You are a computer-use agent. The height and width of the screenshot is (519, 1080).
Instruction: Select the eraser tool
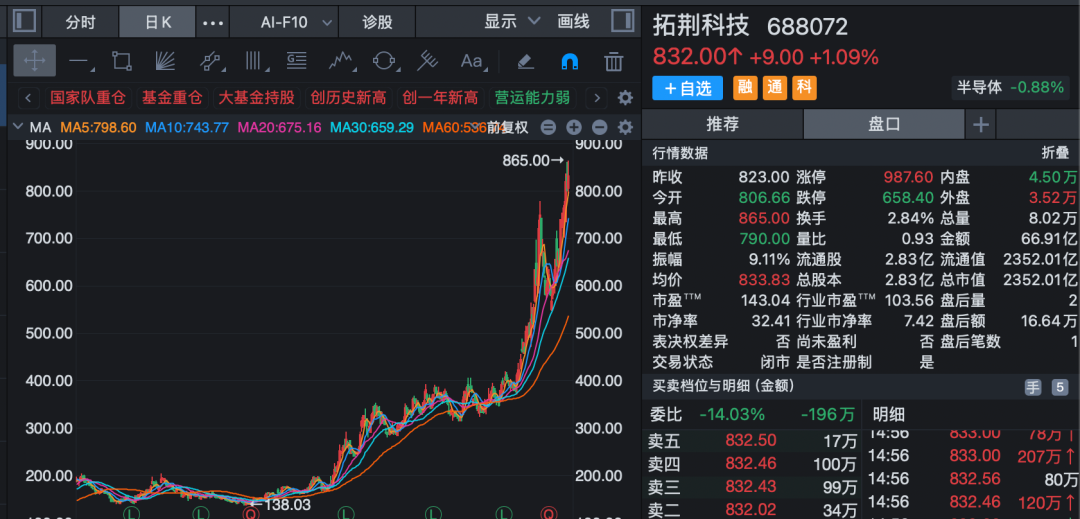(x=526, y=61)
